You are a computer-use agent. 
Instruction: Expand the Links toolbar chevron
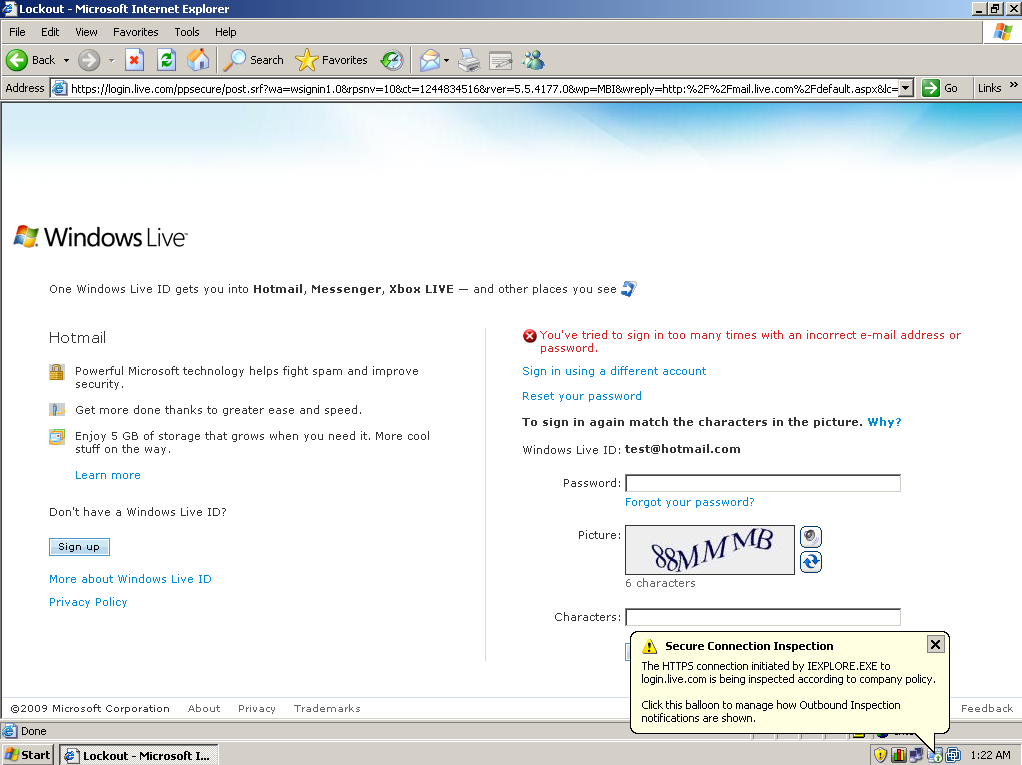coord(1014,85)
